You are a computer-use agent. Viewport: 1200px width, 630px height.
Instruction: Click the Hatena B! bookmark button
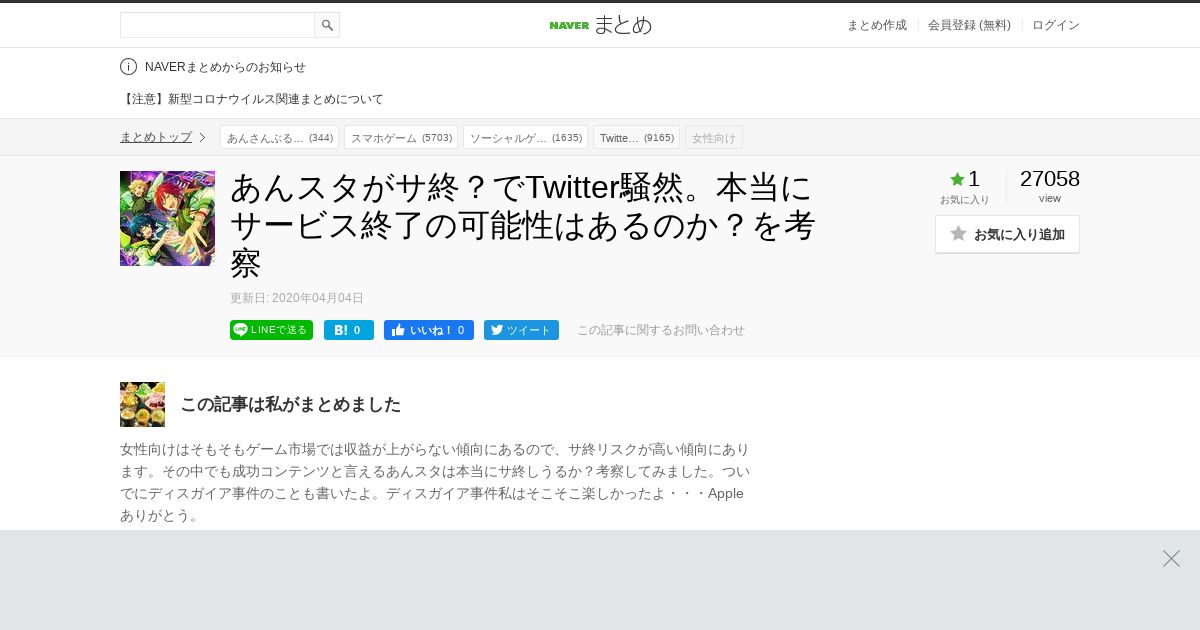pos(349,330)
